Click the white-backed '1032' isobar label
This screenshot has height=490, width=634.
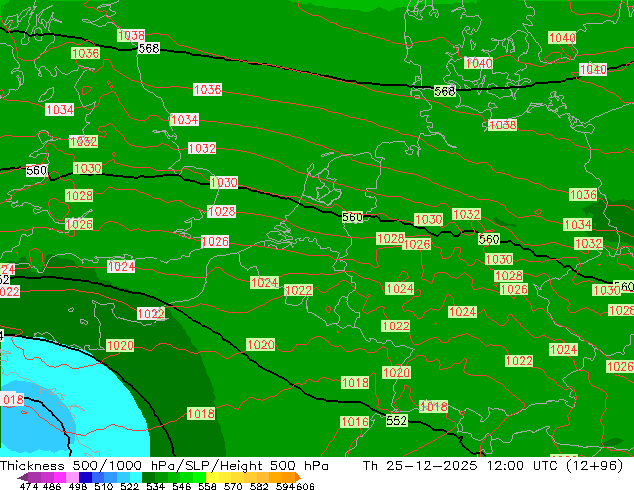tap(202, 148)
